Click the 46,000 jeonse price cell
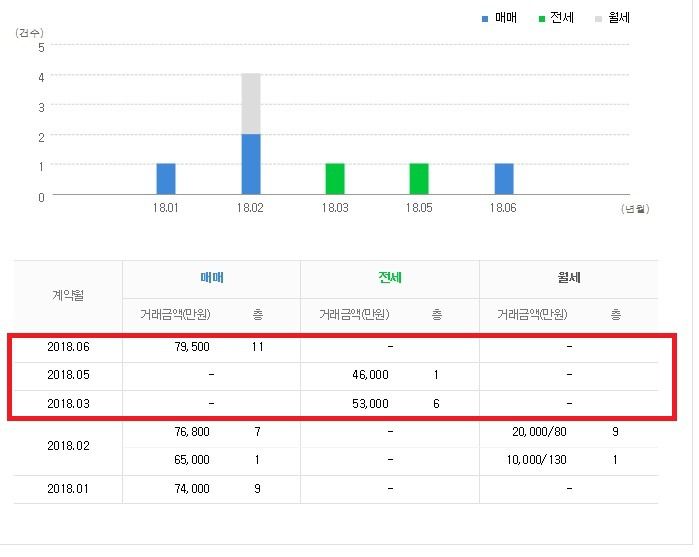 [x=370, y=375]
